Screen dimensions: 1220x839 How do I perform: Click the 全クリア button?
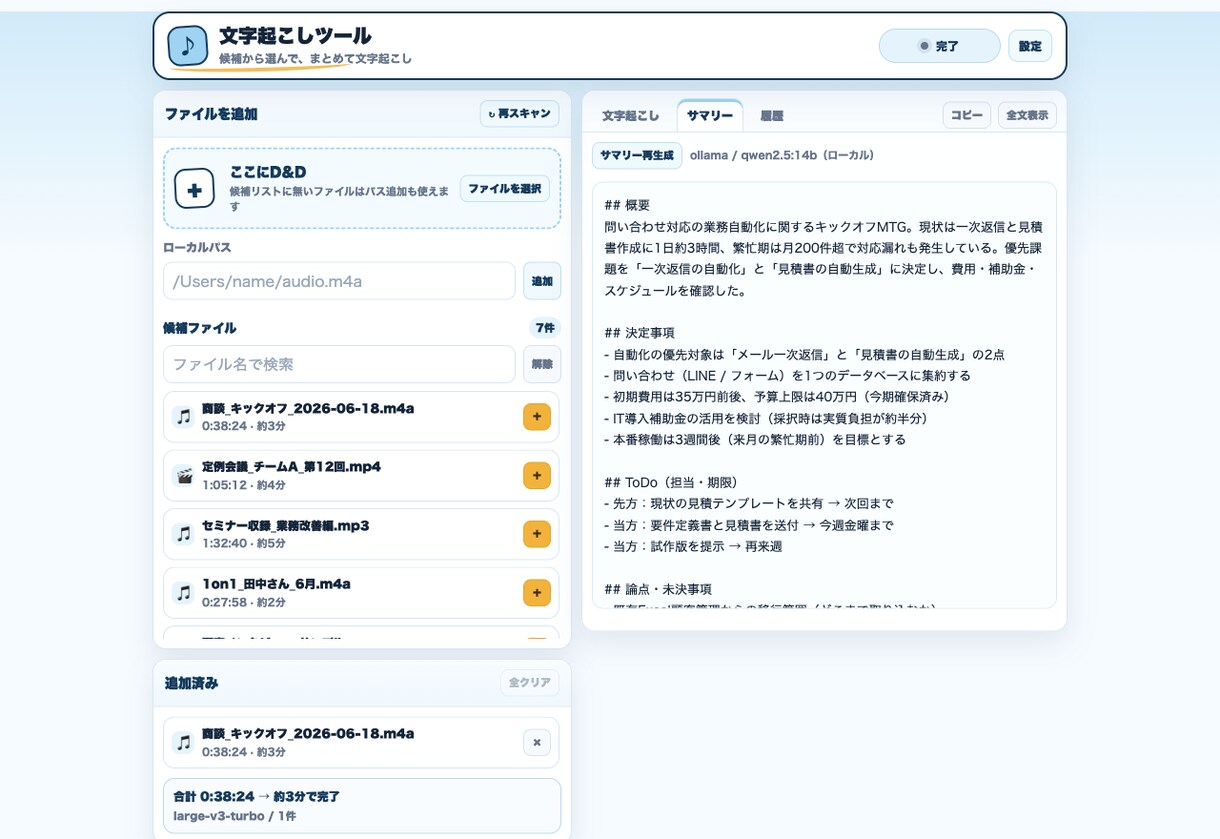coord(530,683)
